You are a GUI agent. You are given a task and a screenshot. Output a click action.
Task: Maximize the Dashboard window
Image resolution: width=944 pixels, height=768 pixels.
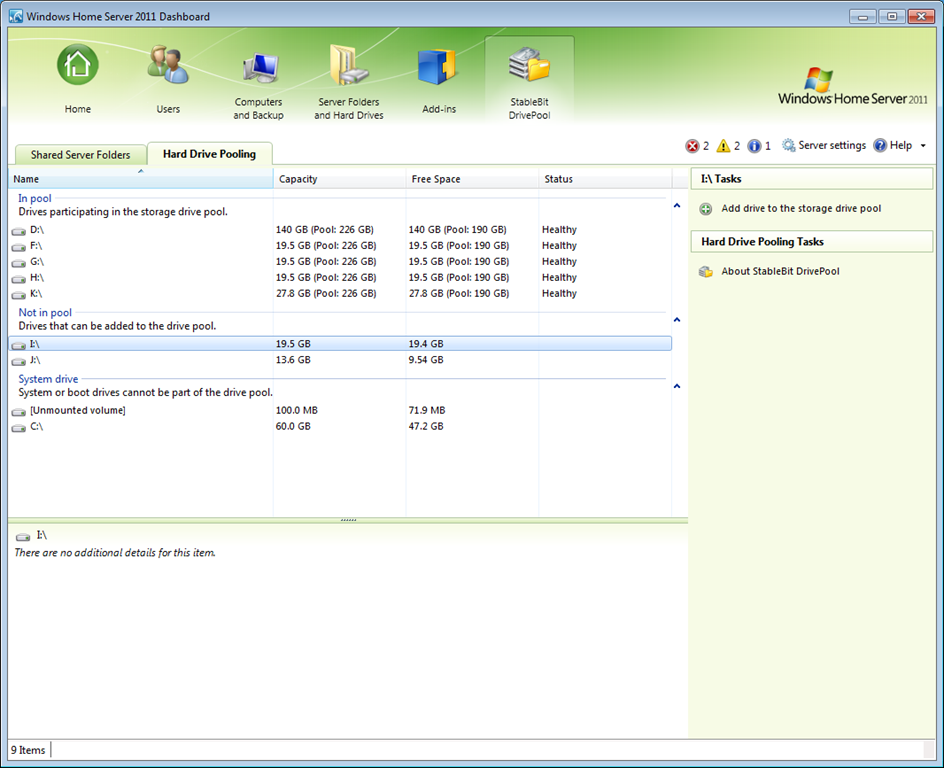coord(892,16)
